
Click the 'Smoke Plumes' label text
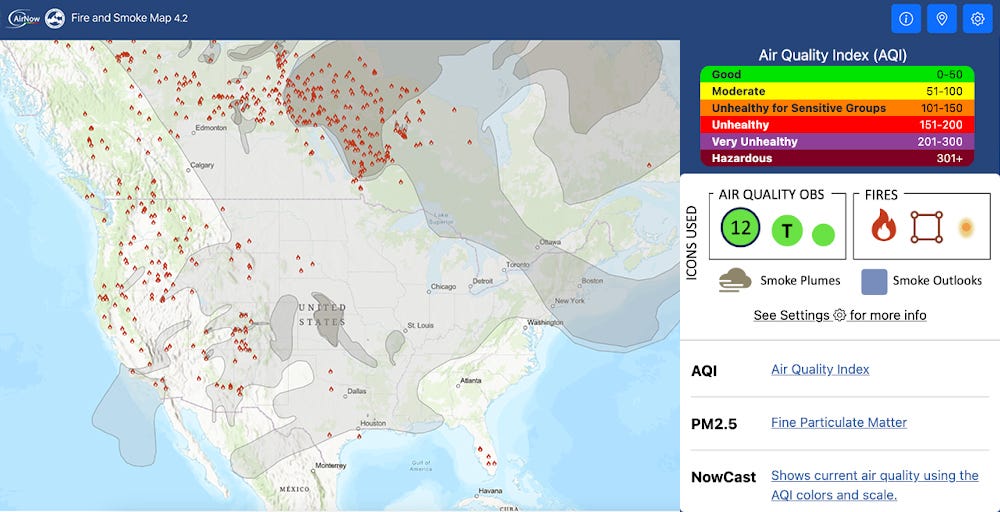[800, 281]
